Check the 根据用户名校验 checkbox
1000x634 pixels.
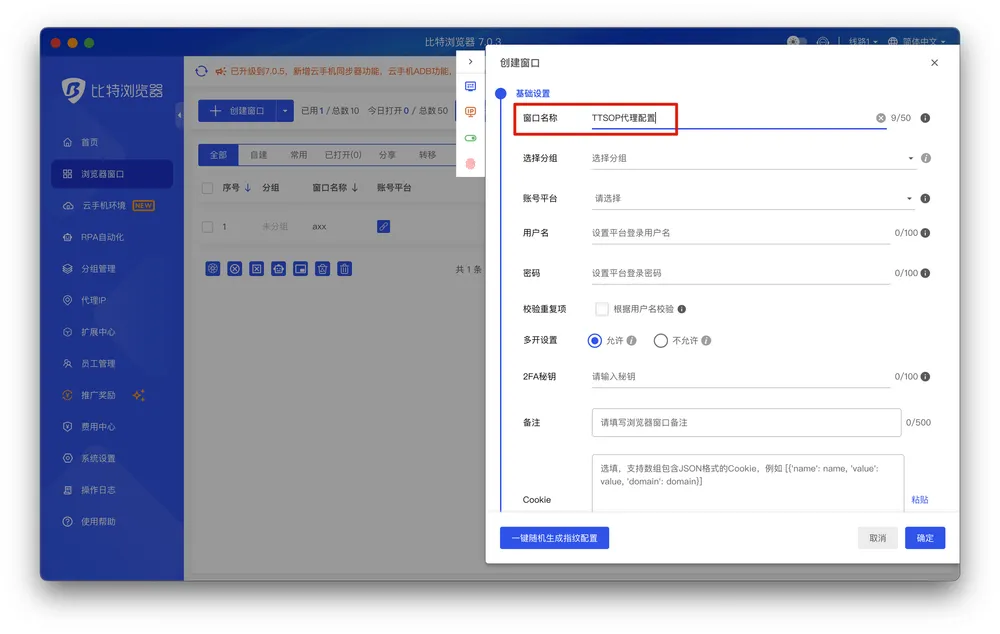pyautogui.click(x=602, y=309)
